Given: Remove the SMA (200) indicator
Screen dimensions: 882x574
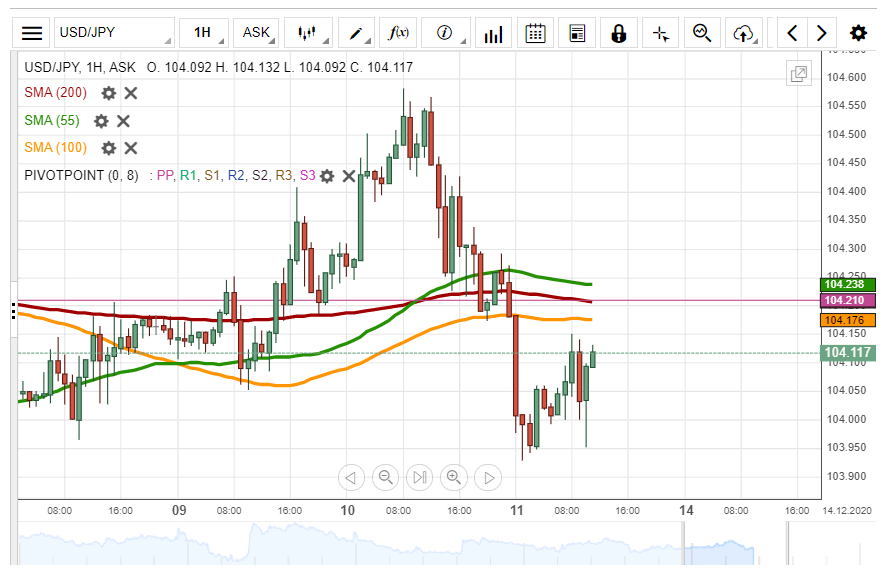Looking at the screenshot, I should click(x=131, y=93).
